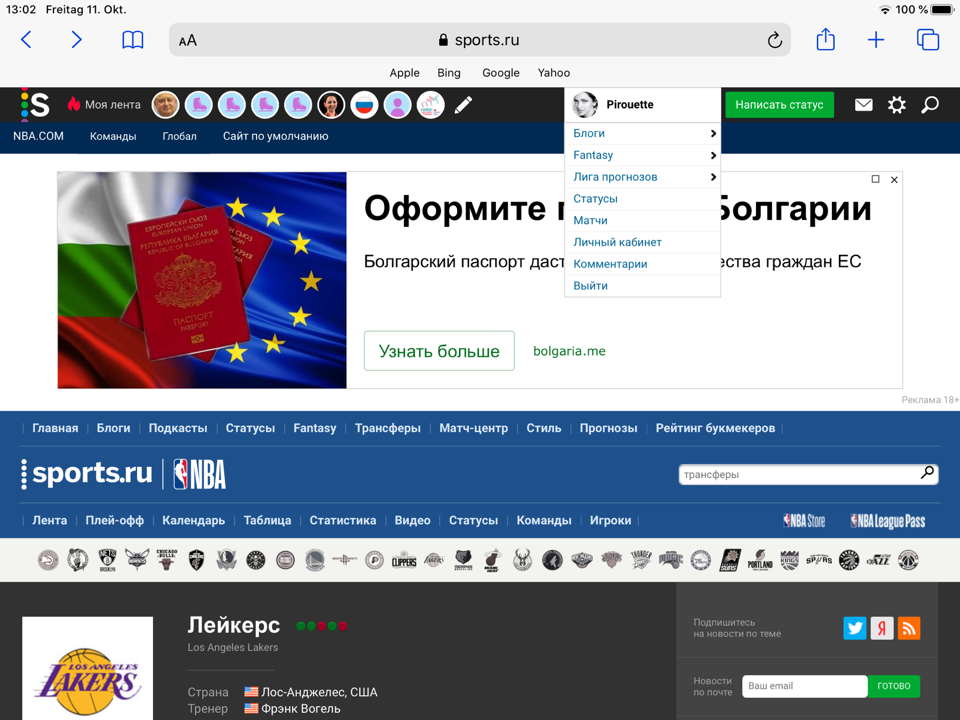
Task: Expand the Fantasy submenu arrow
Action: click(713, 156)
